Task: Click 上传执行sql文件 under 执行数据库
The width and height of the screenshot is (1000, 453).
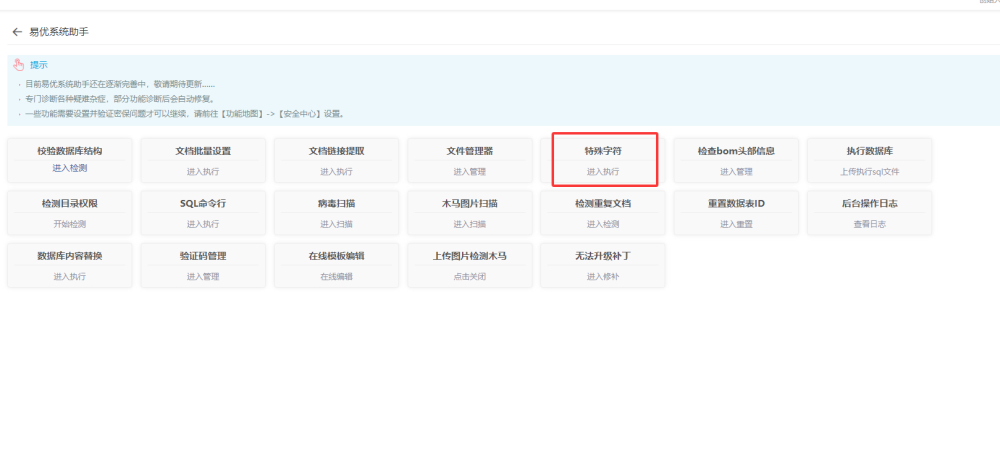Action: [869, 172]
